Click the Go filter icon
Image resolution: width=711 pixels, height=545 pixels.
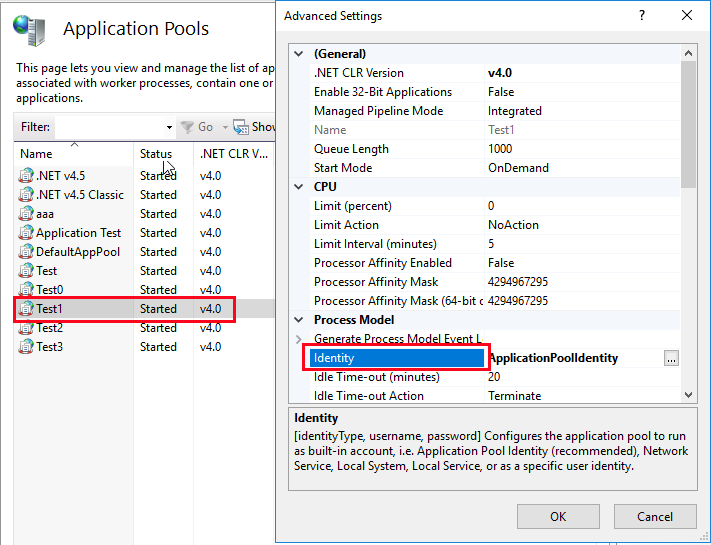pos(186,127)
